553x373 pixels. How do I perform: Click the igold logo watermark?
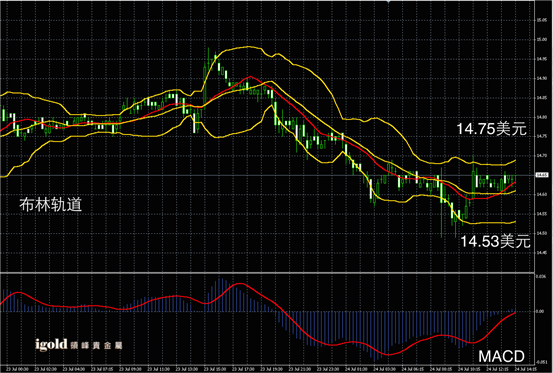[51, 344]
